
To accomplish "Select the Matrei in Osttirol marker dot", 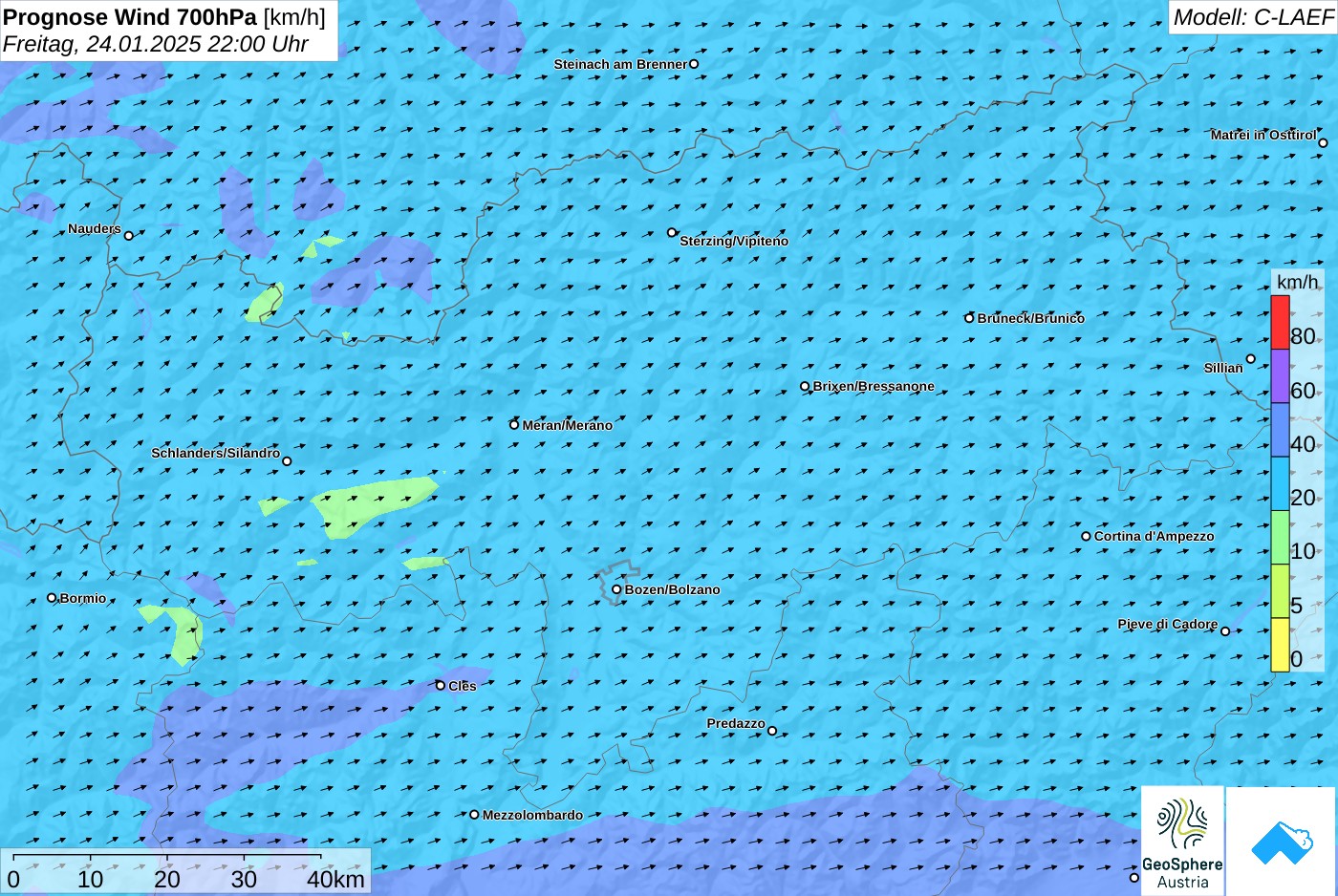I will point(1323,143).
